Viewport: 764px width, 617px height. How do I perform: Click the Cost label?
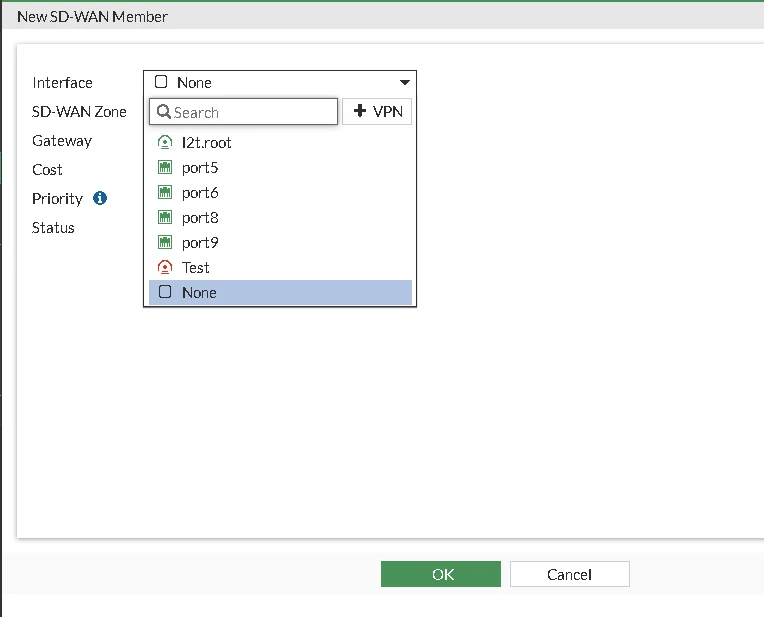pyautogui.click(x=47, y=170)
